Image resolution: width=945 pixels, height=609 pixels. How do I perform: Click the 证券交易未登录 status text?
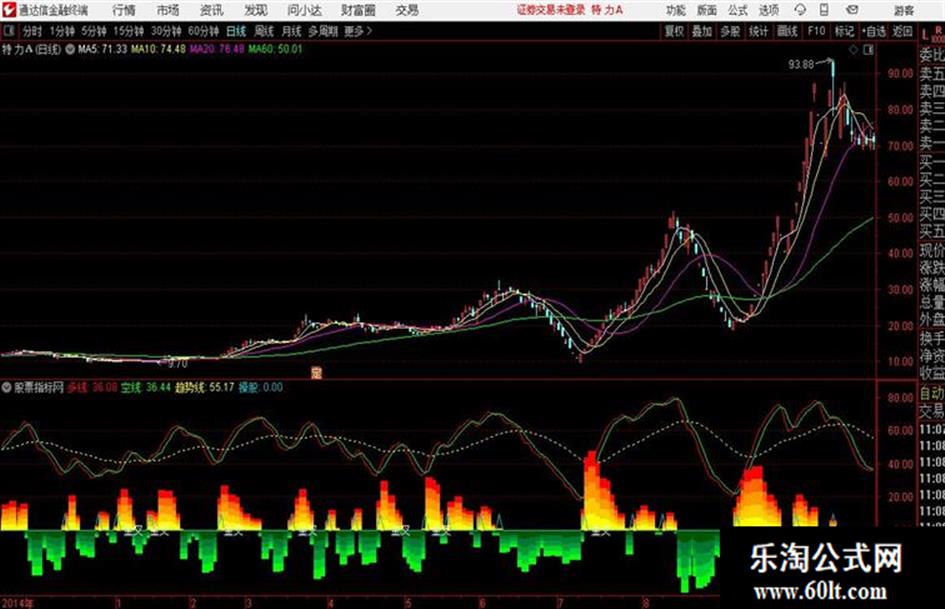click(551, 10)
